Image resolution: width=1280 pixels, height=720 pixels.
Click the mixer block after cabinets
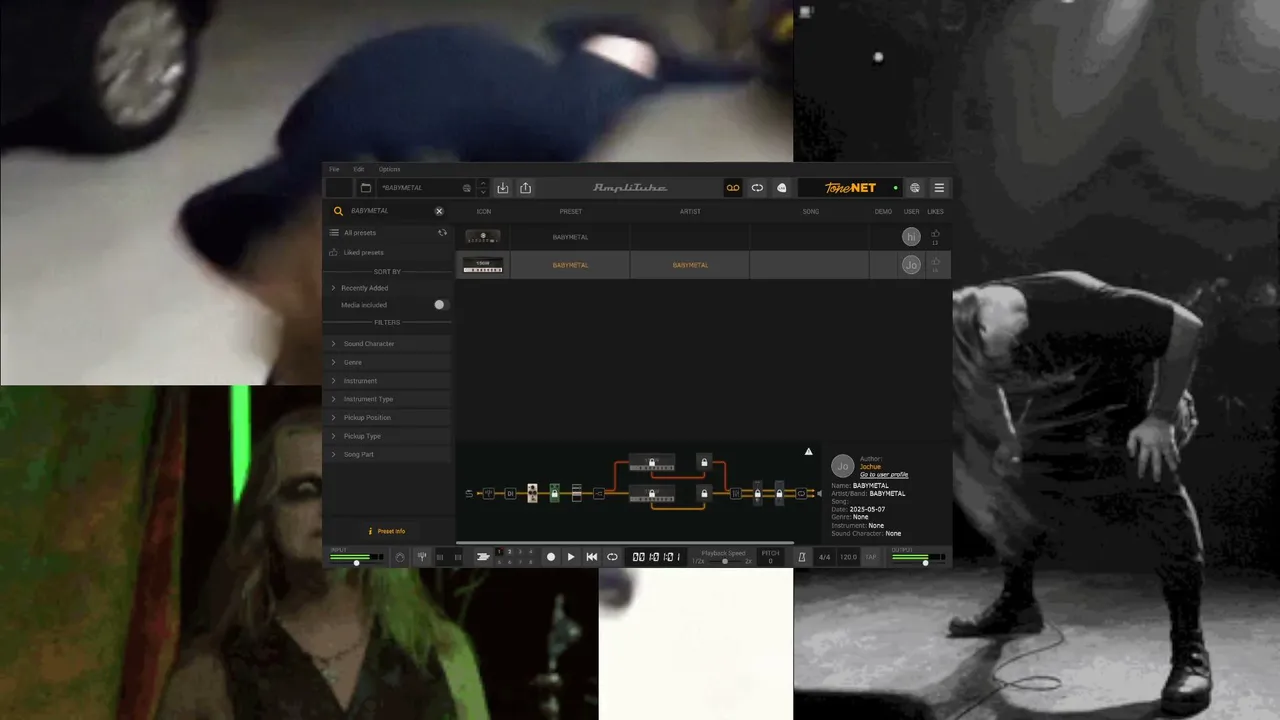(736, 493)
